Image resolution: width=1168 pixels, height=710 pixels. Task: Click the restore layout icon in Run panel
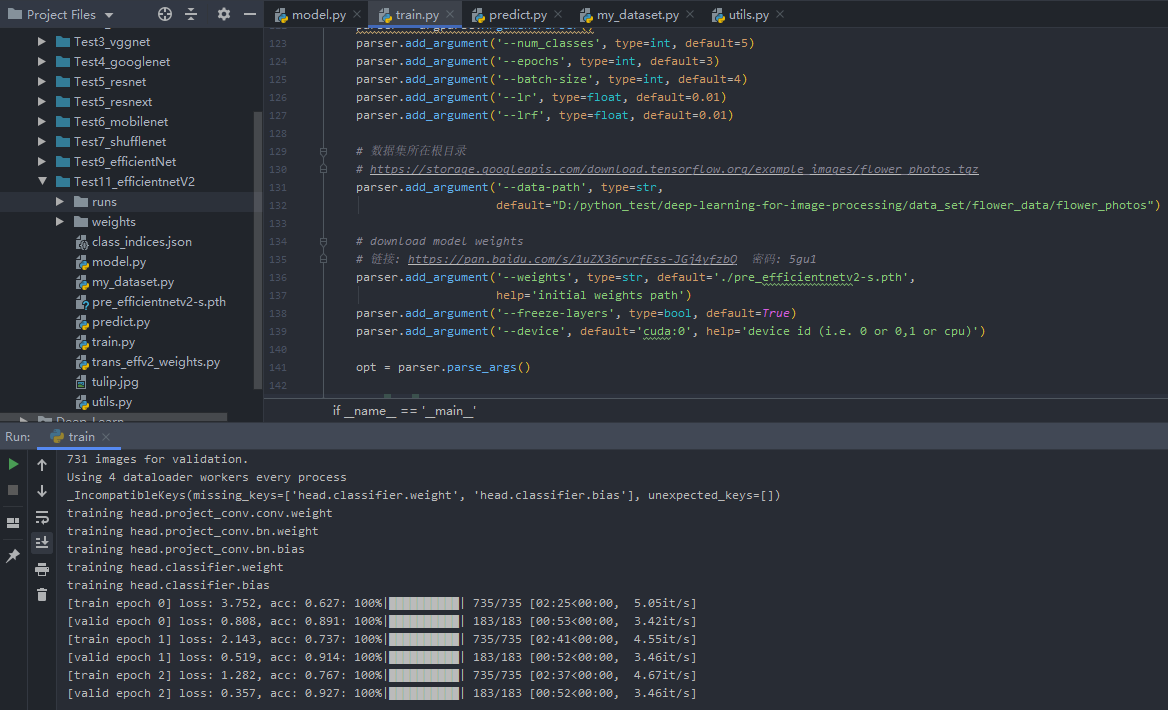pyautogui.click(x=13, y=522)
